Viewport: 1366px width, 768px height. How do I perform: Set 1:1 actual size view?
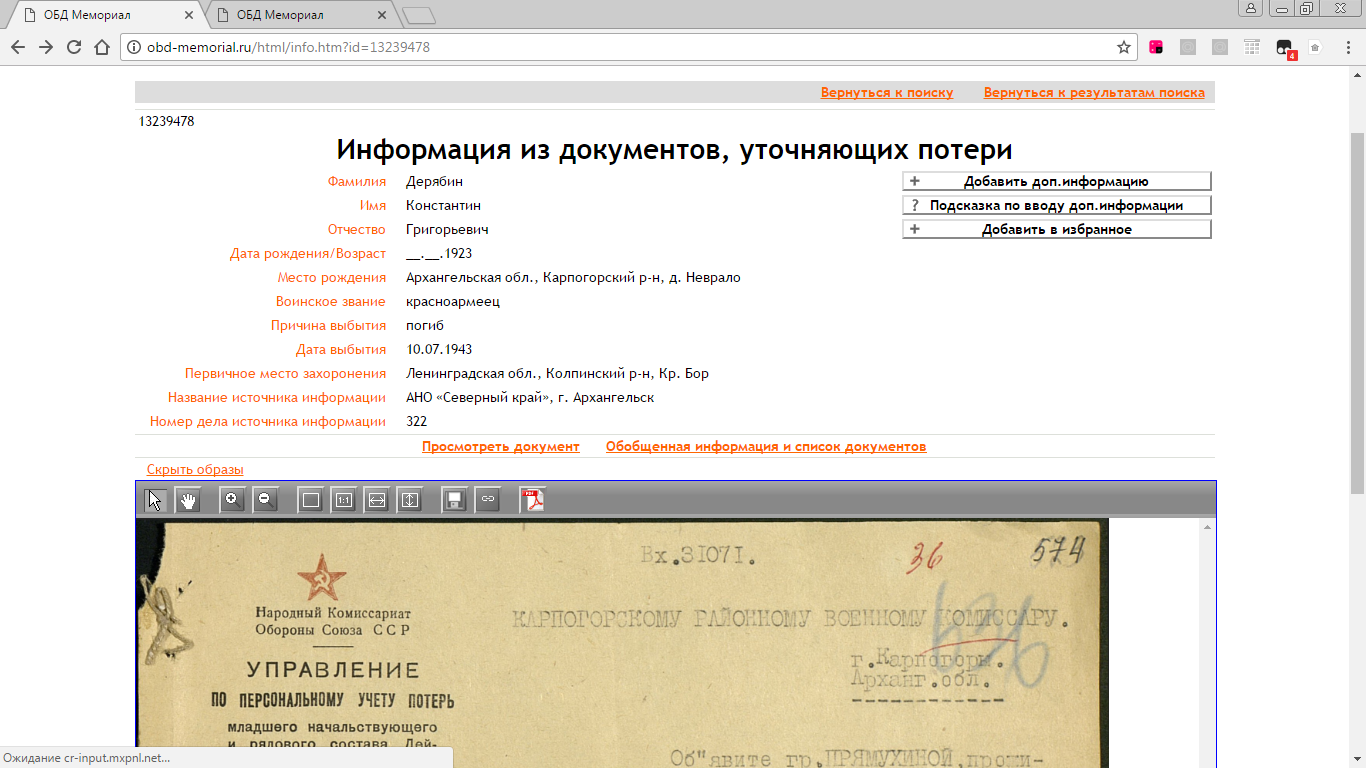click(344, 500)
